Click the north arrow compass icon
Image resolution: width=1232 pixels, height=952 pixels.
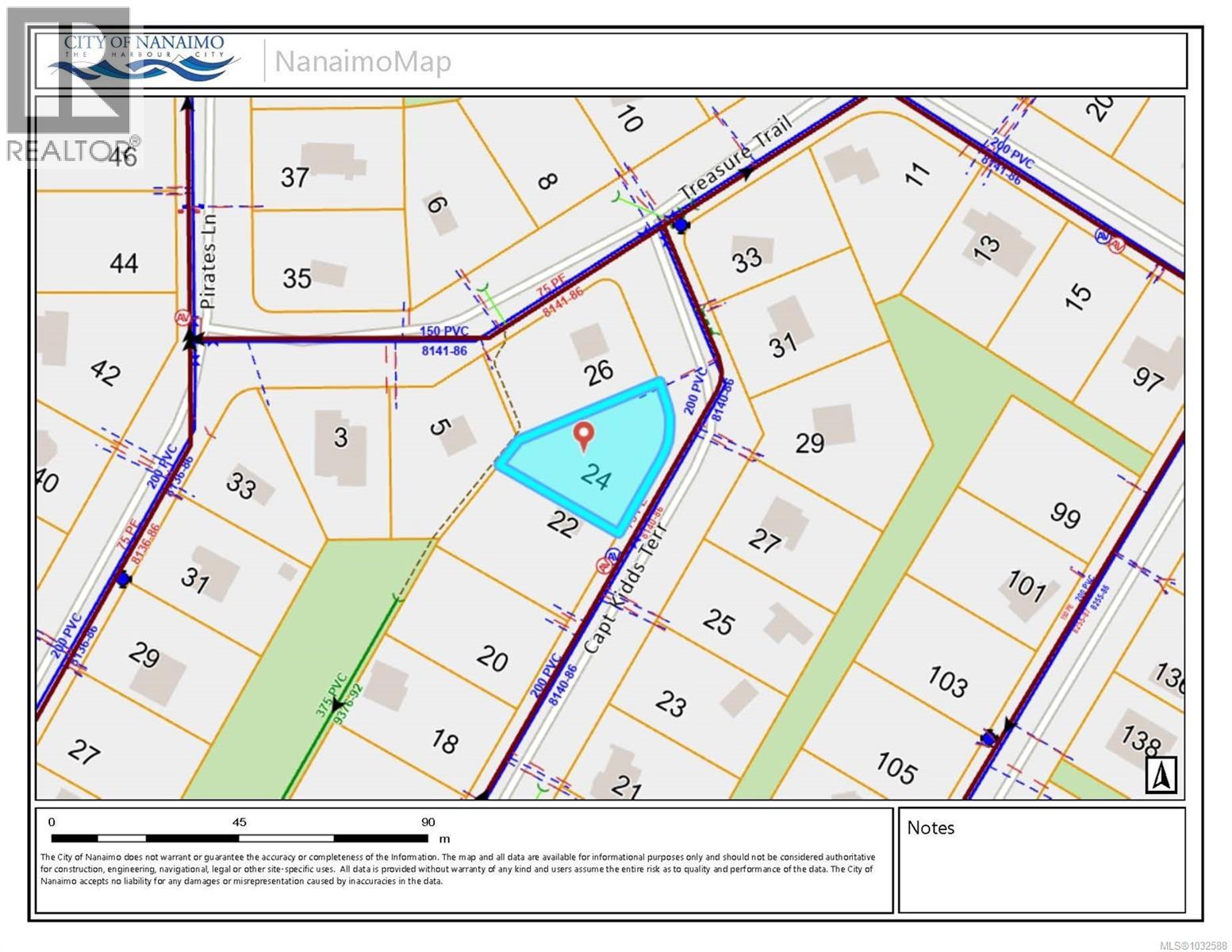[x=1161, y=774]
